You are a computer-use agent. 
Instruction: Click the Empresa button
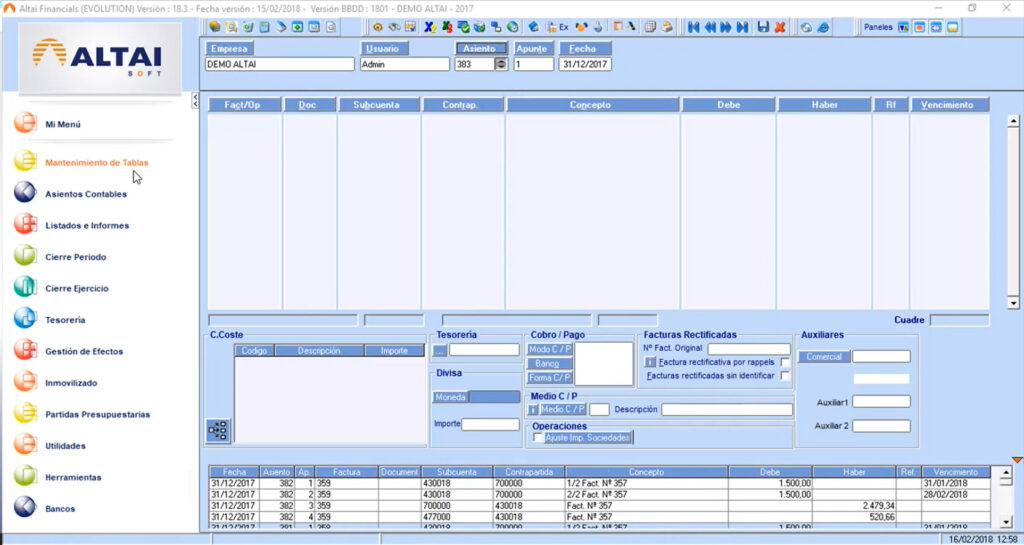pos(229,48)
